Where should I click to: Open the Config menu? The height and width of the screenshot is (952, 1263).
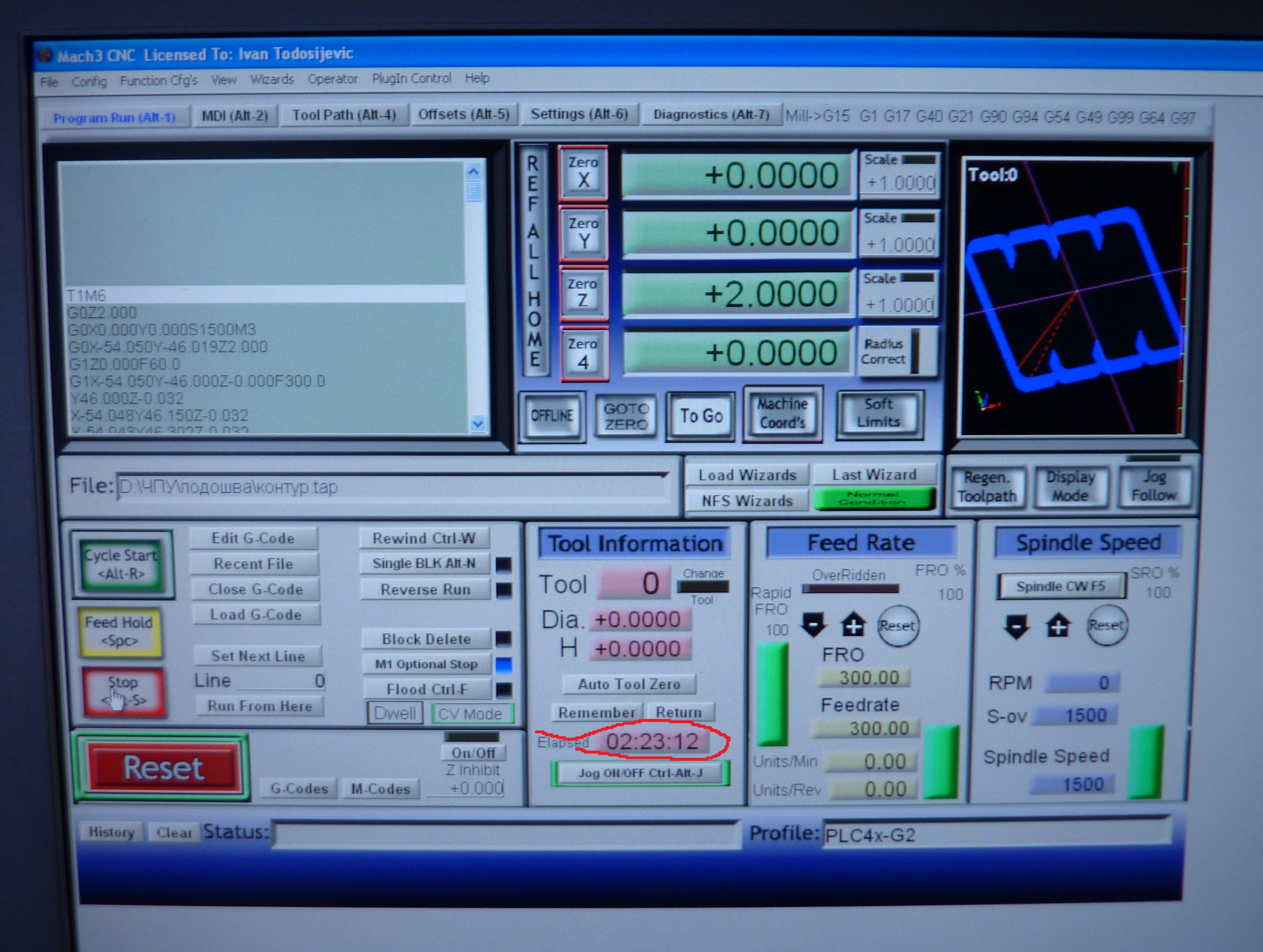click(x=89, y=82)
